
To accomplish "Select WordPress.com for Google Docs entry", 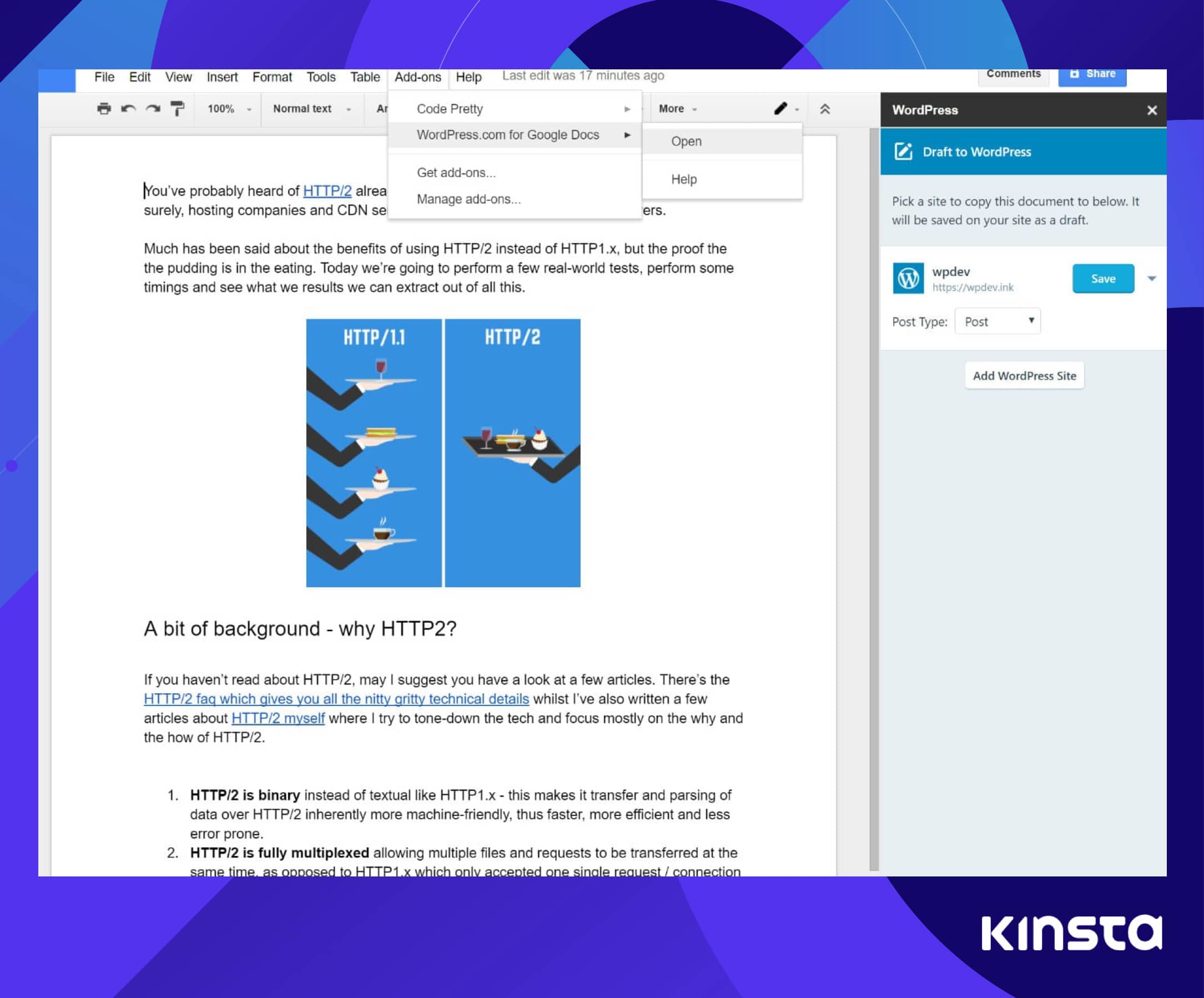I will coord(514,135).
